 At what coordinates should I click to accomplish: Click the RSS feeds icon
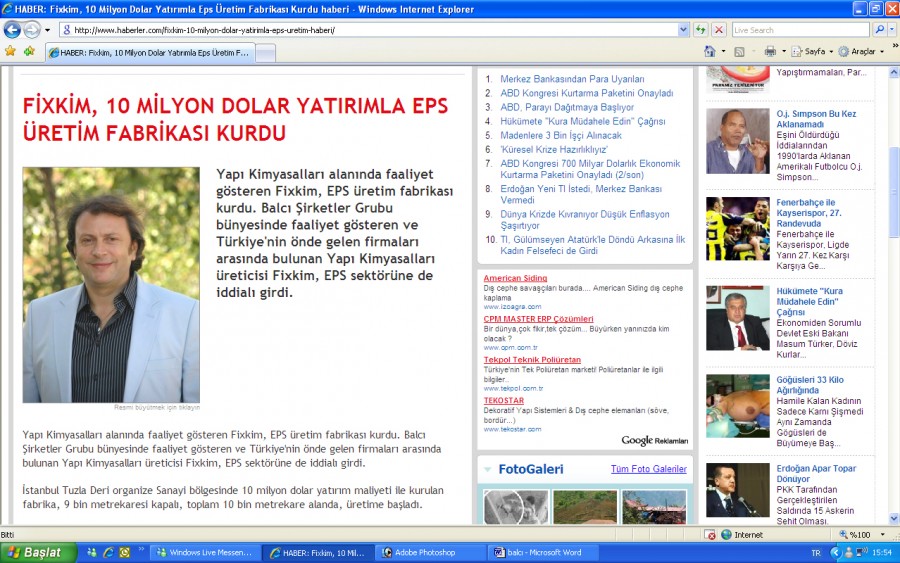[x=739, y=52]
